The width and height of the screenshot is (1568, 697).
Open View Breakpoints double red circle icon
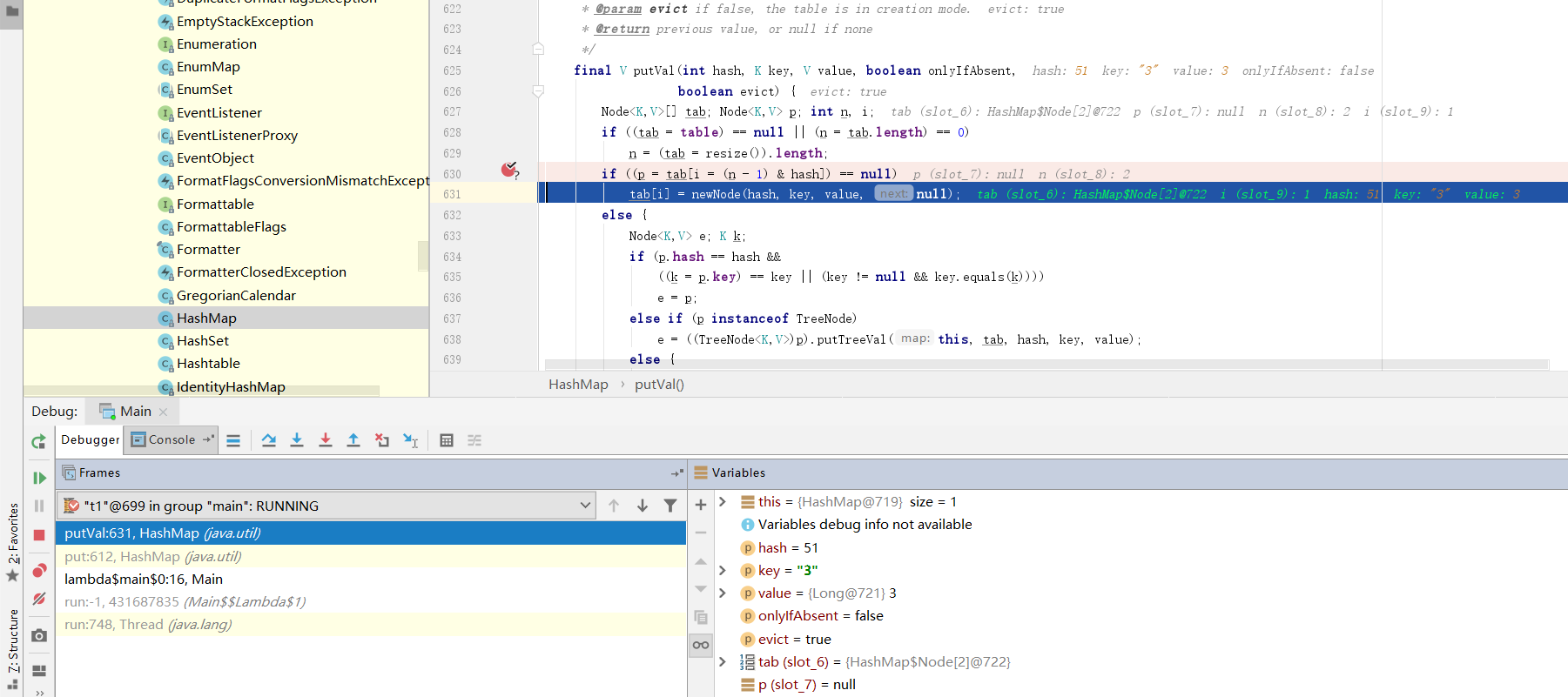click(x=39, y=571)
